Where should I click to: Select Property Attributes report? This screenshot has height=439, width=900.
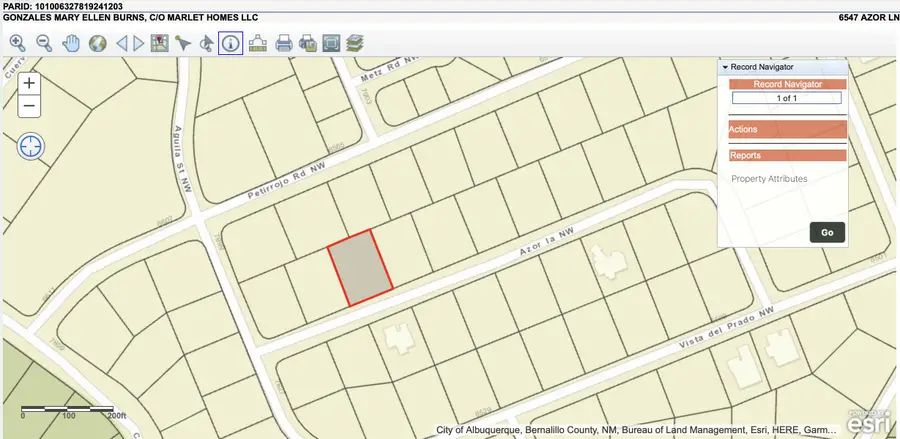(769, 179)
